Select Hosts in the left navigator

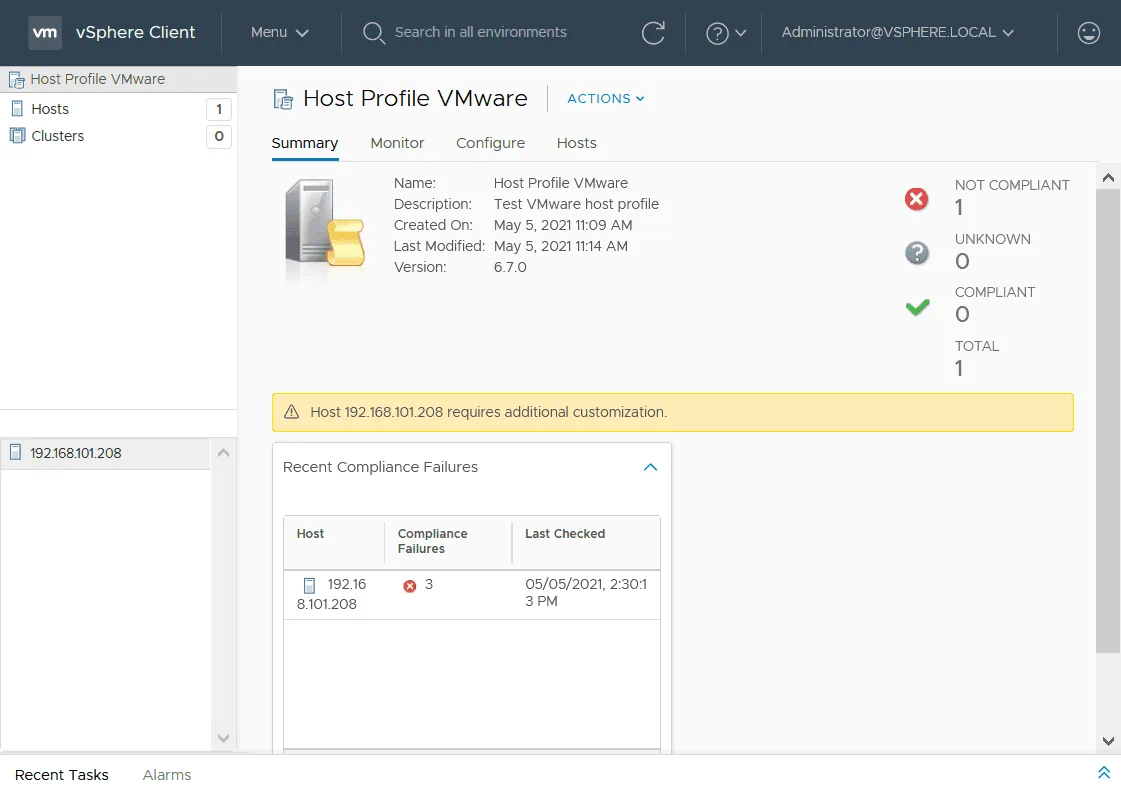point(50,109)
